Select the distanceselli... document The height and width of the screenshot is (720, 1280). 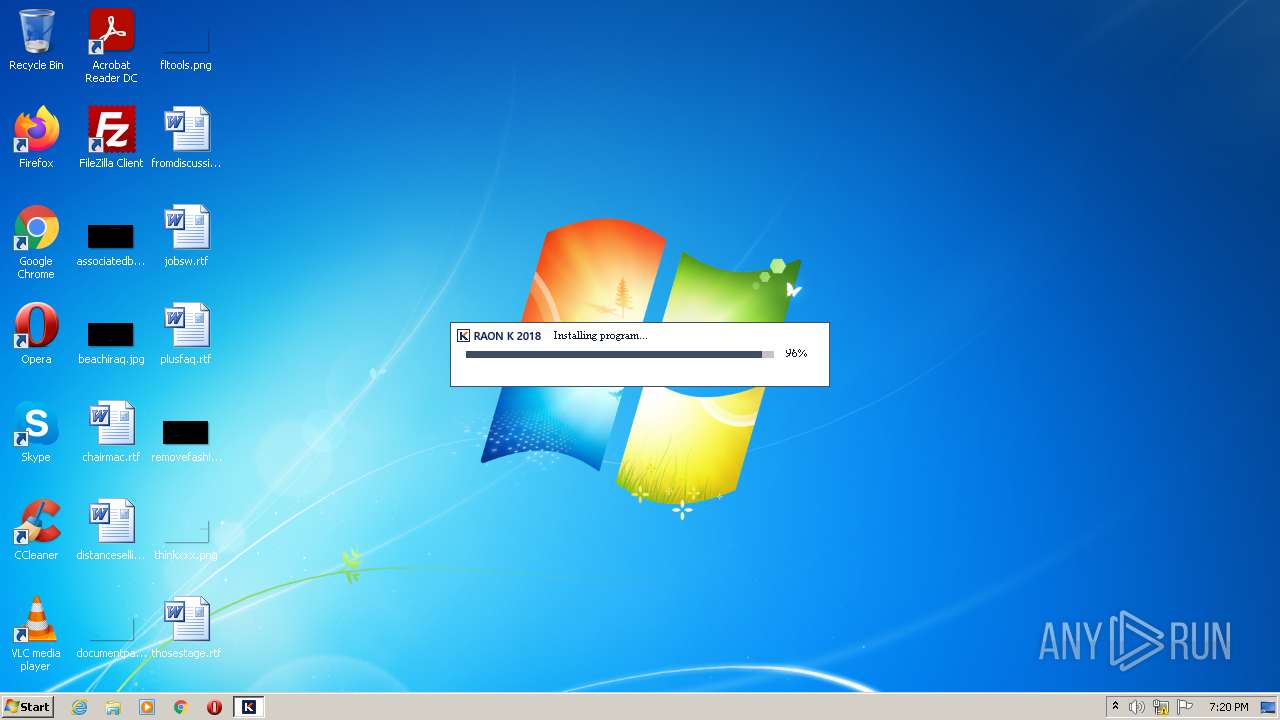click(x=111, y=530)
